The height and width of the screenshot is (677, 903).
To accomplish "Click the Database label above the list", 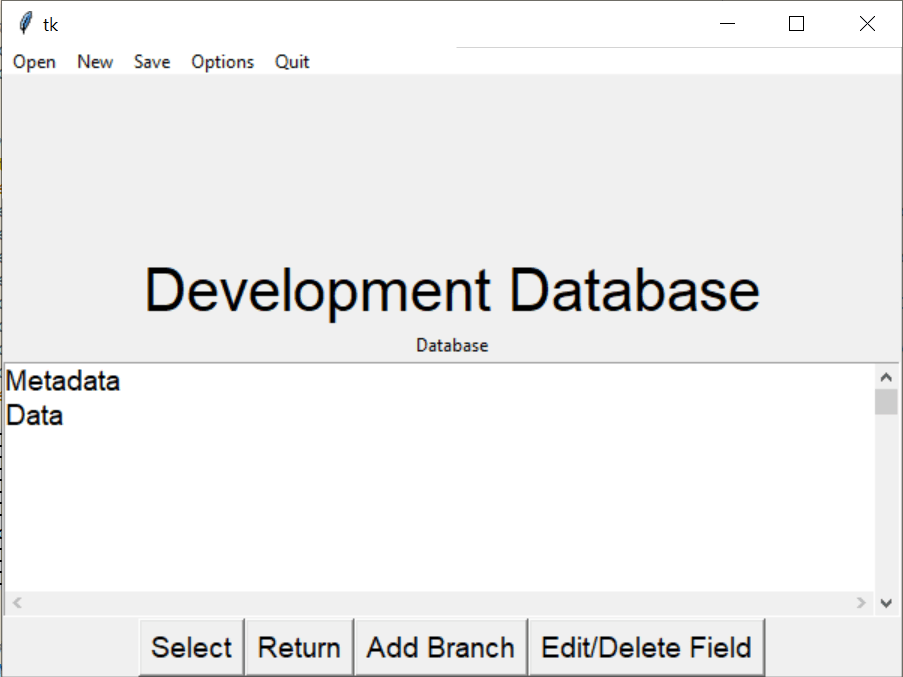I will click(451, 345).
